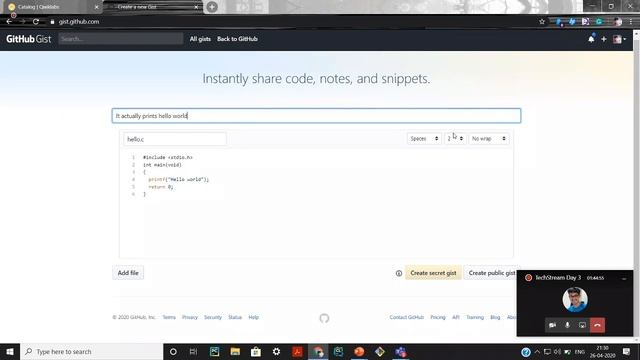Open the plus create-new menu in header
The width and height of the screenshot is (640, 360).
604,39
